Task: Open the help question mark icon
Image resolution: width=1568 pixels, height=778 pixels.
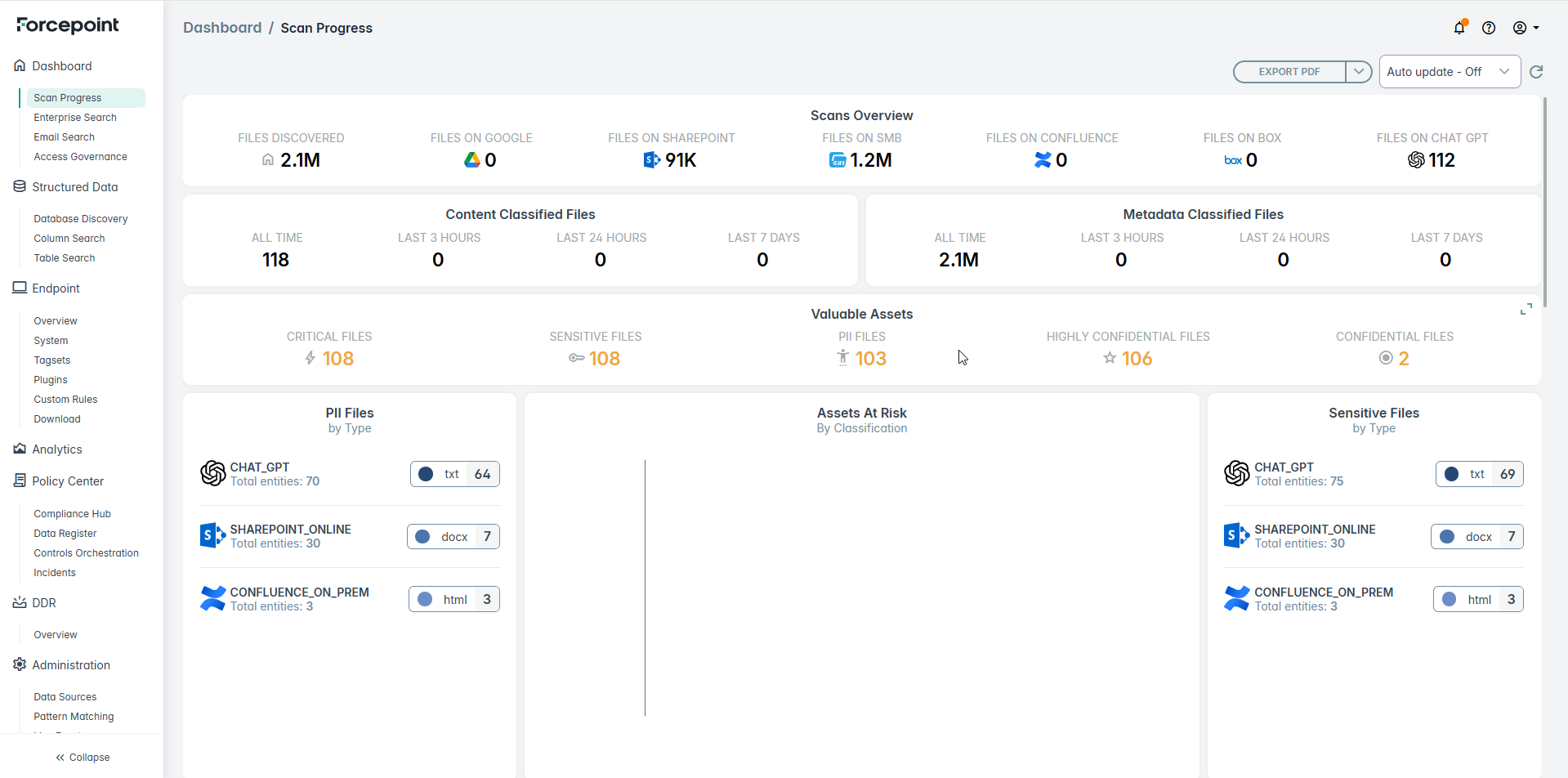Action: coord(1489,28)
